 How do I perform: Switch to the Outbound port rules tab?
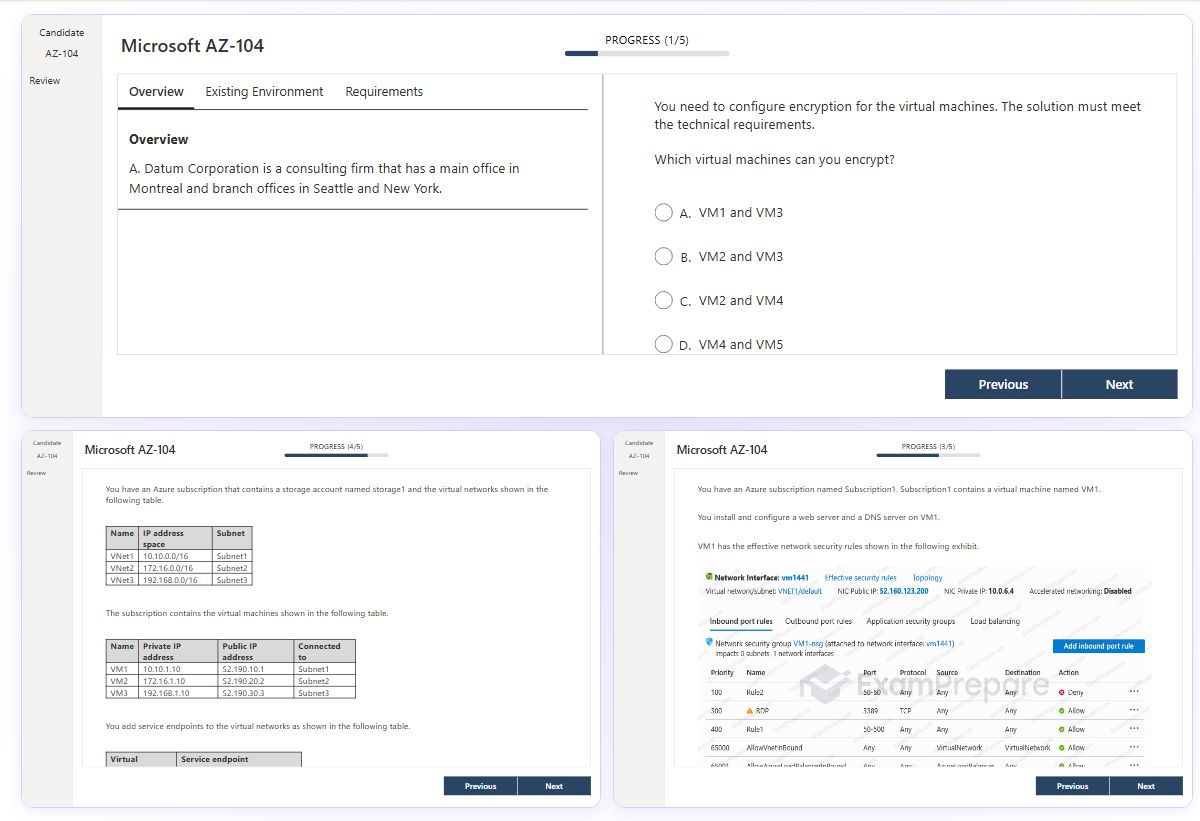click(x=818, y=621)
